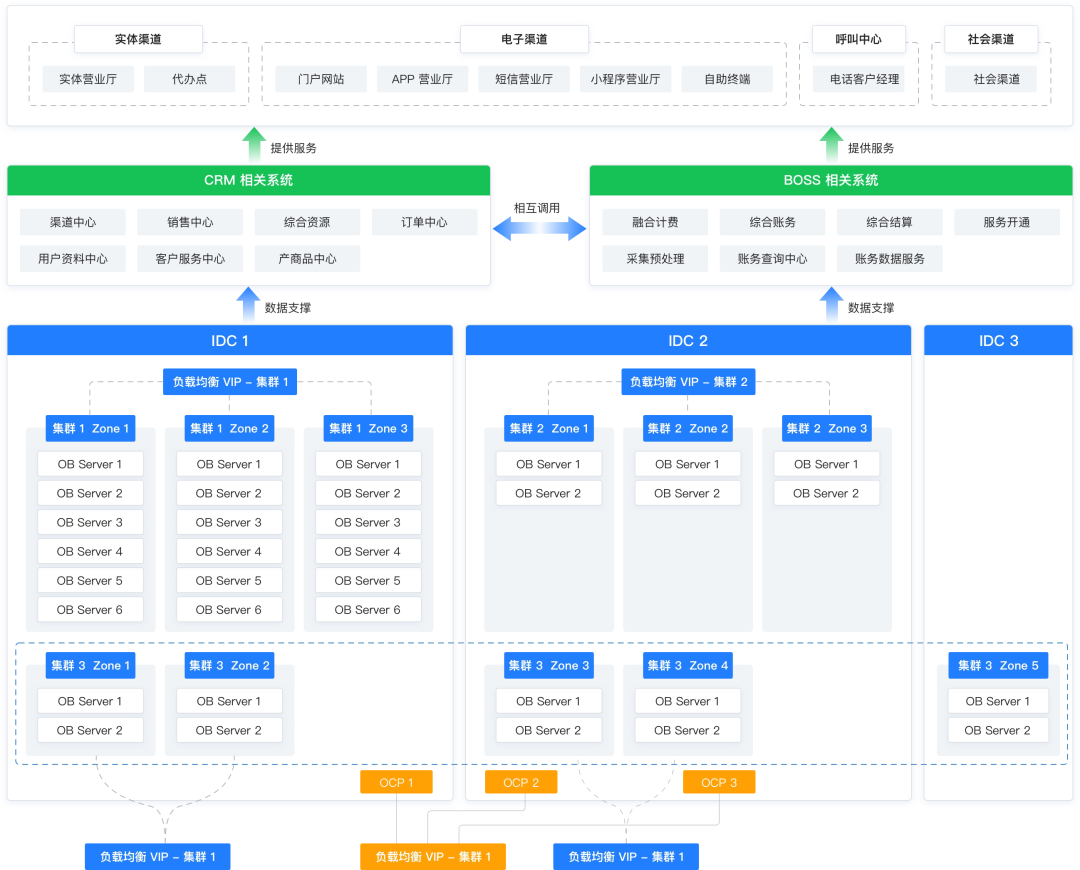Click OB Server 2 in 集群 2 Zone 3
Screen dimensions: 1080x870
pos(826,493)
